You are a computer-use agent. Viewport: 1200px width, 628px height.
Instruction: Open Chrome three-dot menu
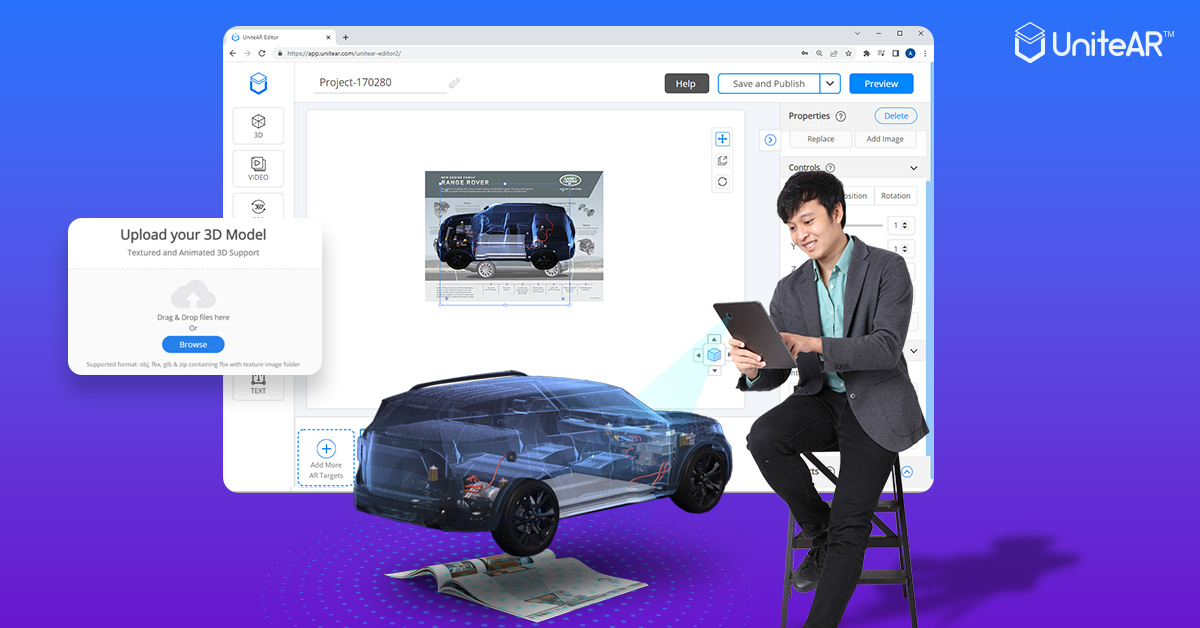click(x=925, y=53)
